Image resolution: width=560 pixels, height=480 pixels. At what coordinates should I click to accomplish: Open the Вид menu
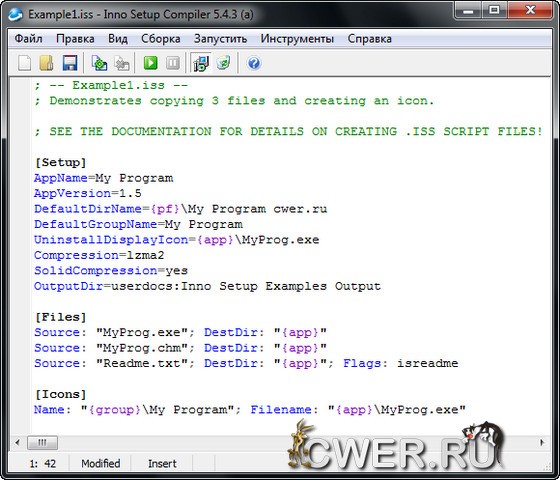pyautogui.click(x=118, y=39)
